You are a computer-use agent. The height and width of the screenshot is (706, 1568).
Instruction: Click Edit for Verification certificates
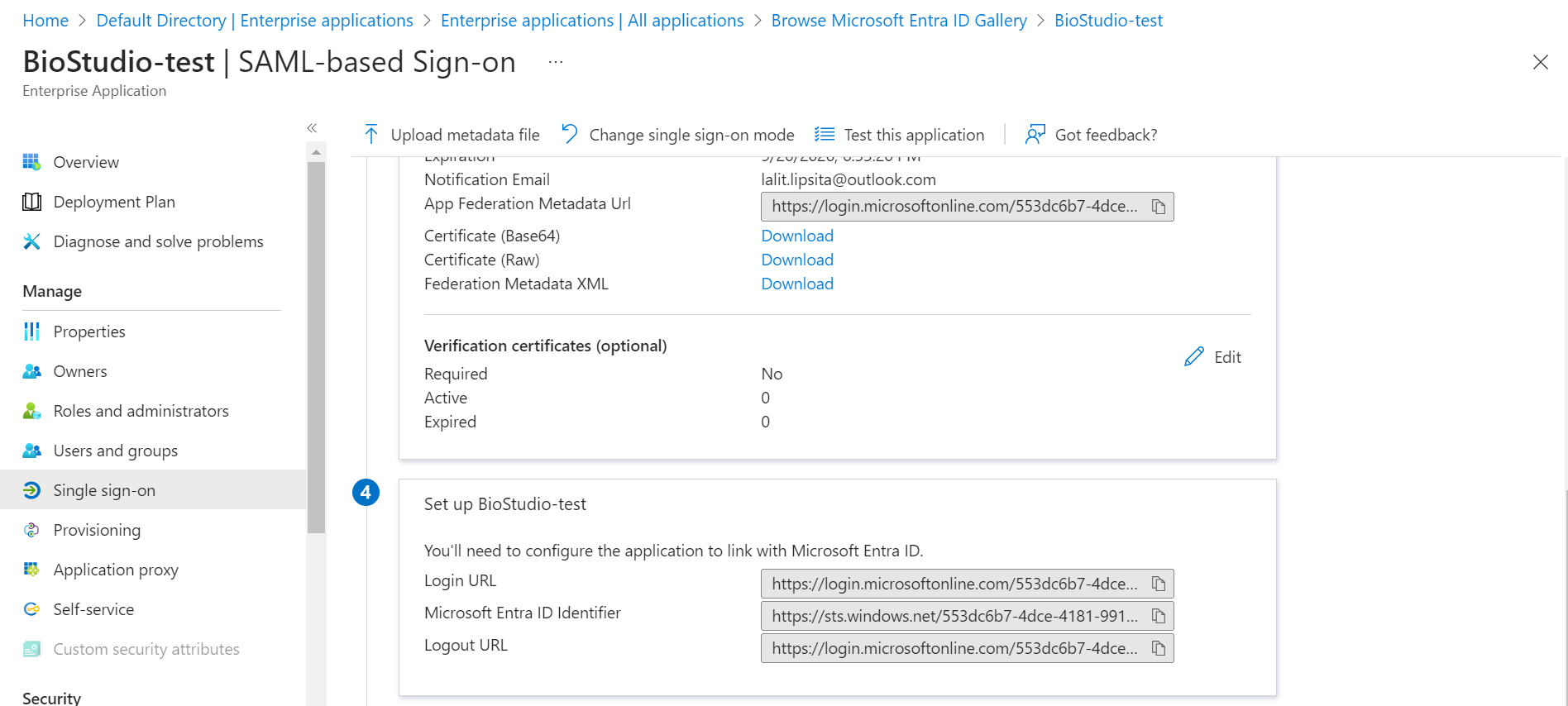(1227, 357)
